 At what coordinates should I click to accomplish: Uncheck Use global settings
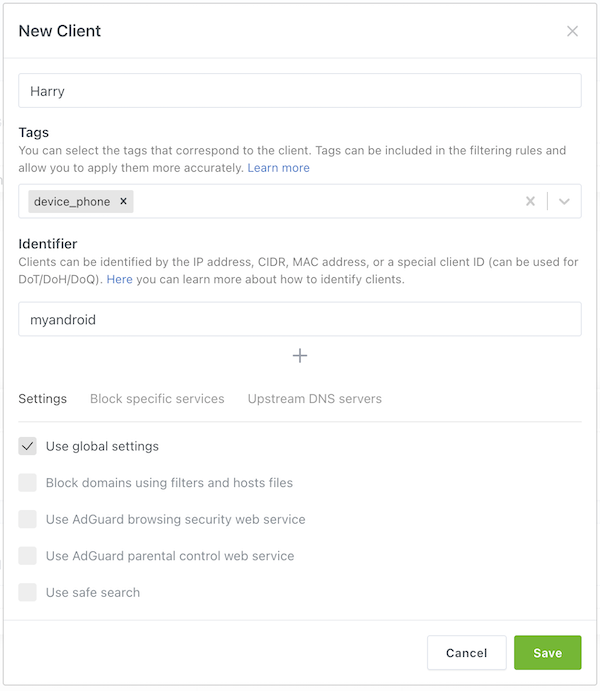pyautogui.click(x=28, y=446)
